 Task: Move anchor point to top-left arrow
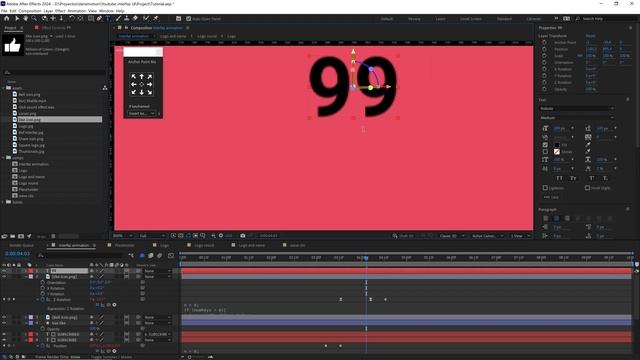133,76
